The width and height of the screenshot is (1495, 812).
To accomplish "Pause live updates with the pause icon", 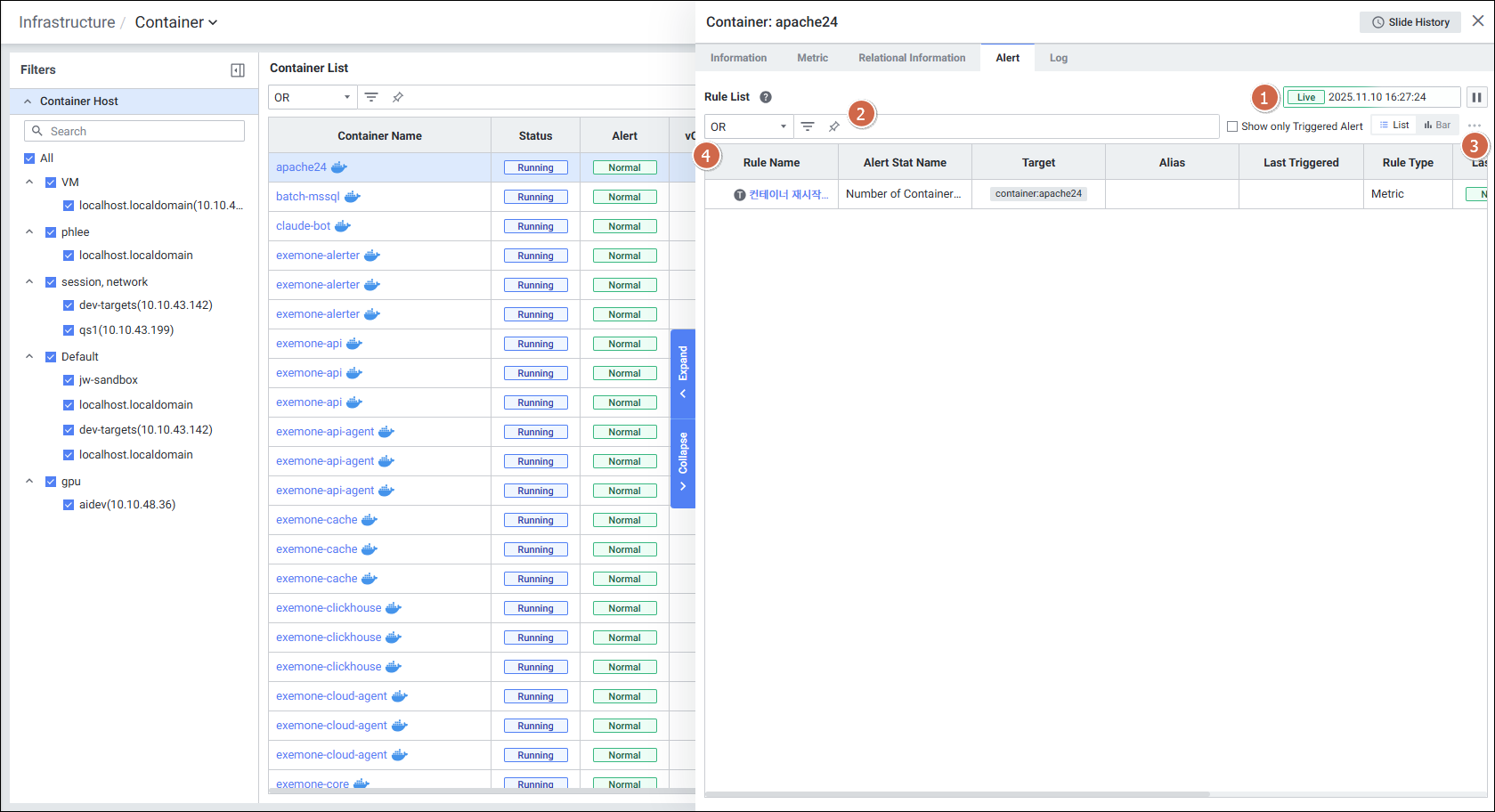I will [x=1476, y=97].
